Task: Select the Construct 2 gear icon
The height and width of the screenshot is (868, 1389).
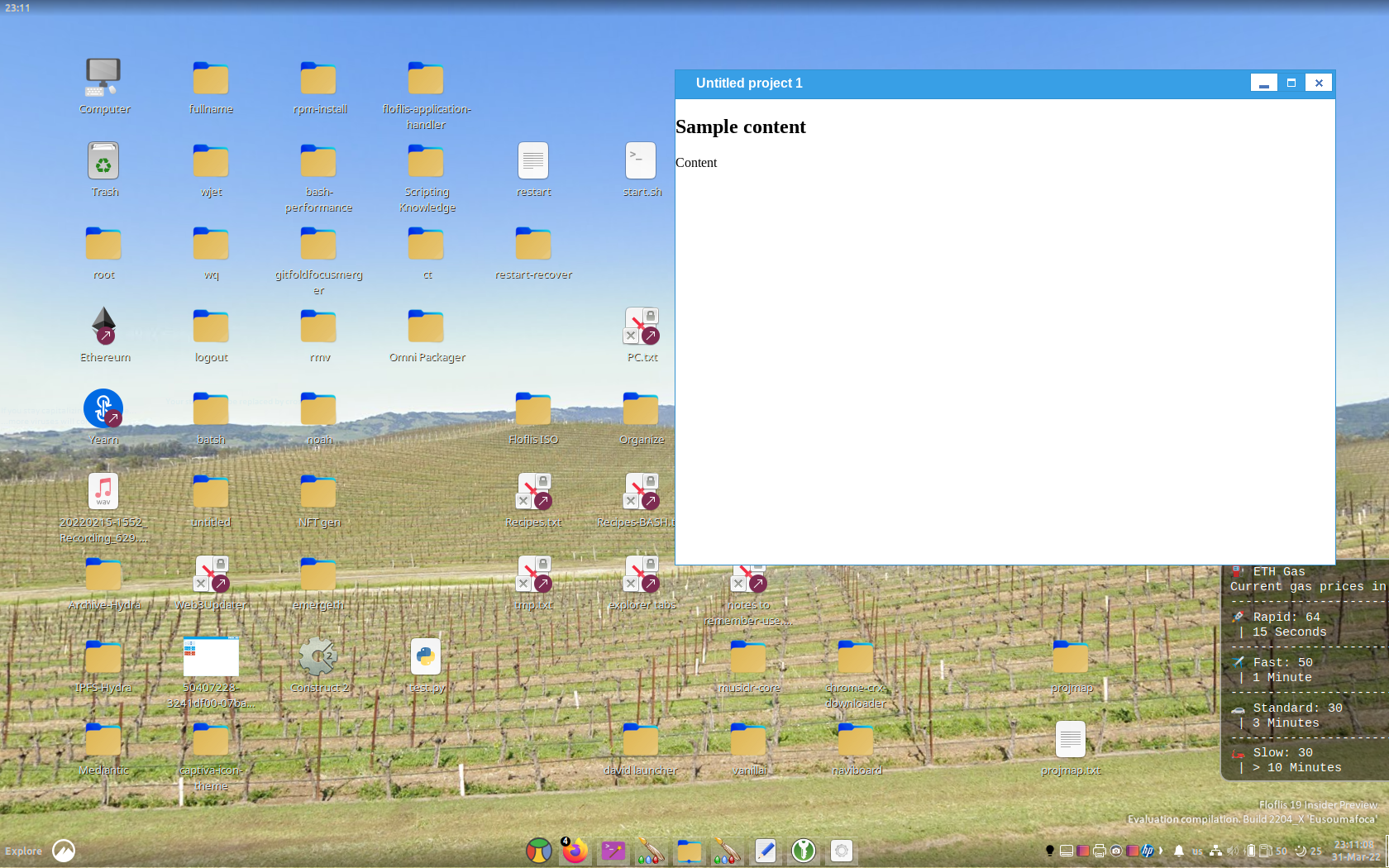Action: (x=318, y=657)
